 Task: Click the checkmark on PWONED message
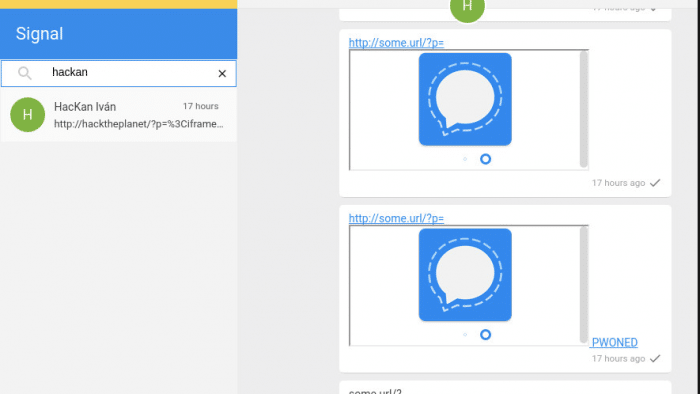coord(655,358)
